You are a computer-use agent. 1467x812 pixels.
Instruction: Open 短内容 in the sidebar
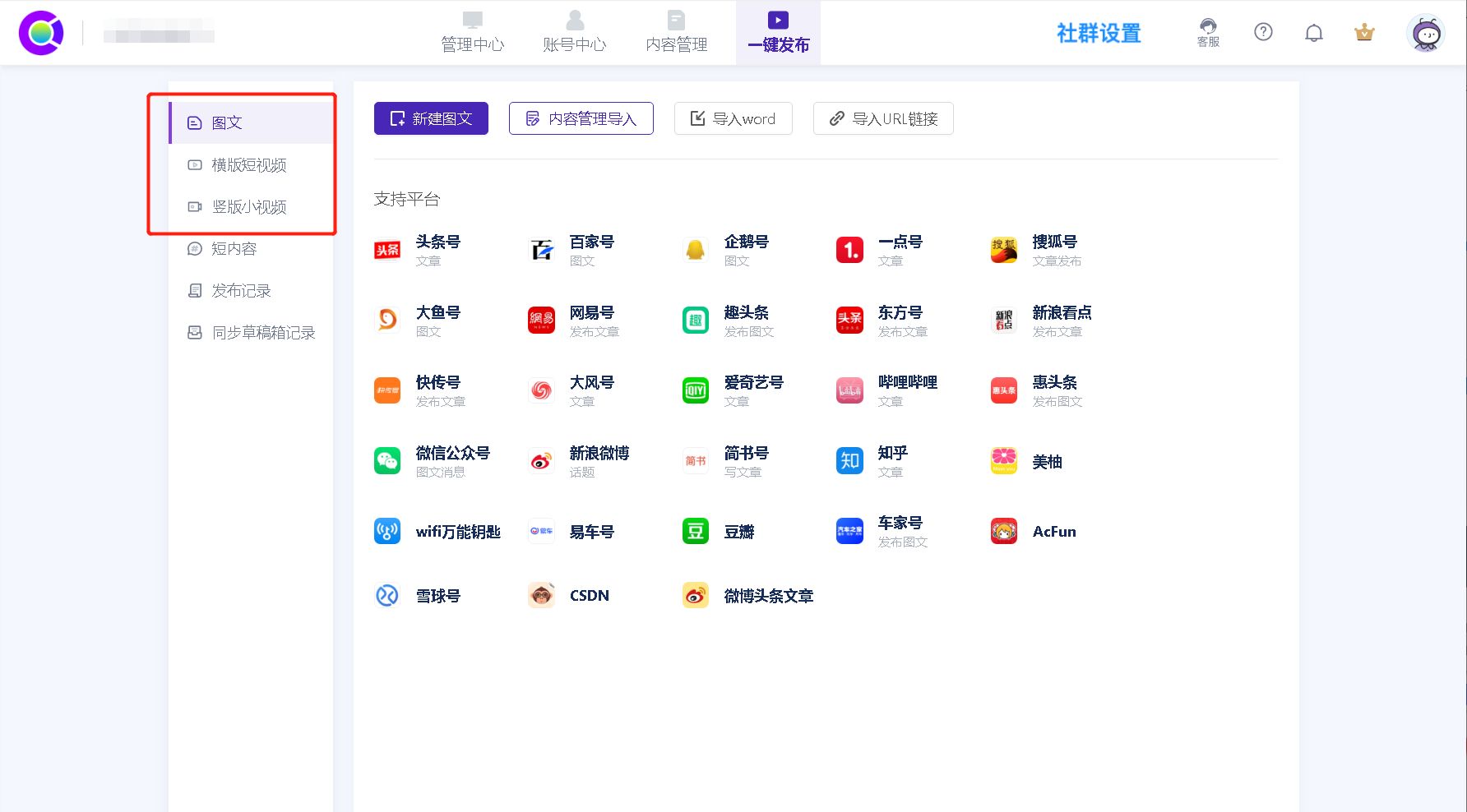pyautogui.click(x=251, y=248)
